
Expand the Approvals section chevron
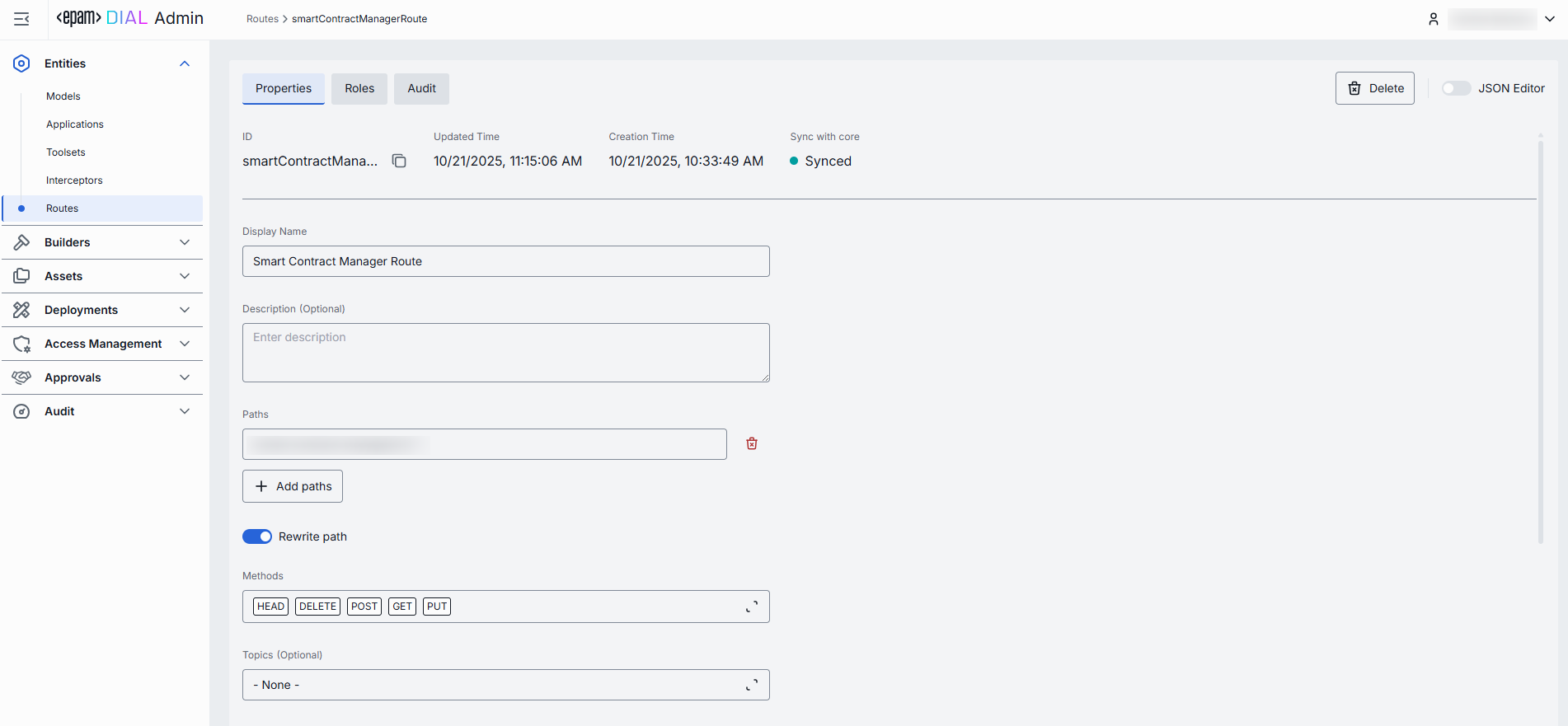[x=185, y=377]
